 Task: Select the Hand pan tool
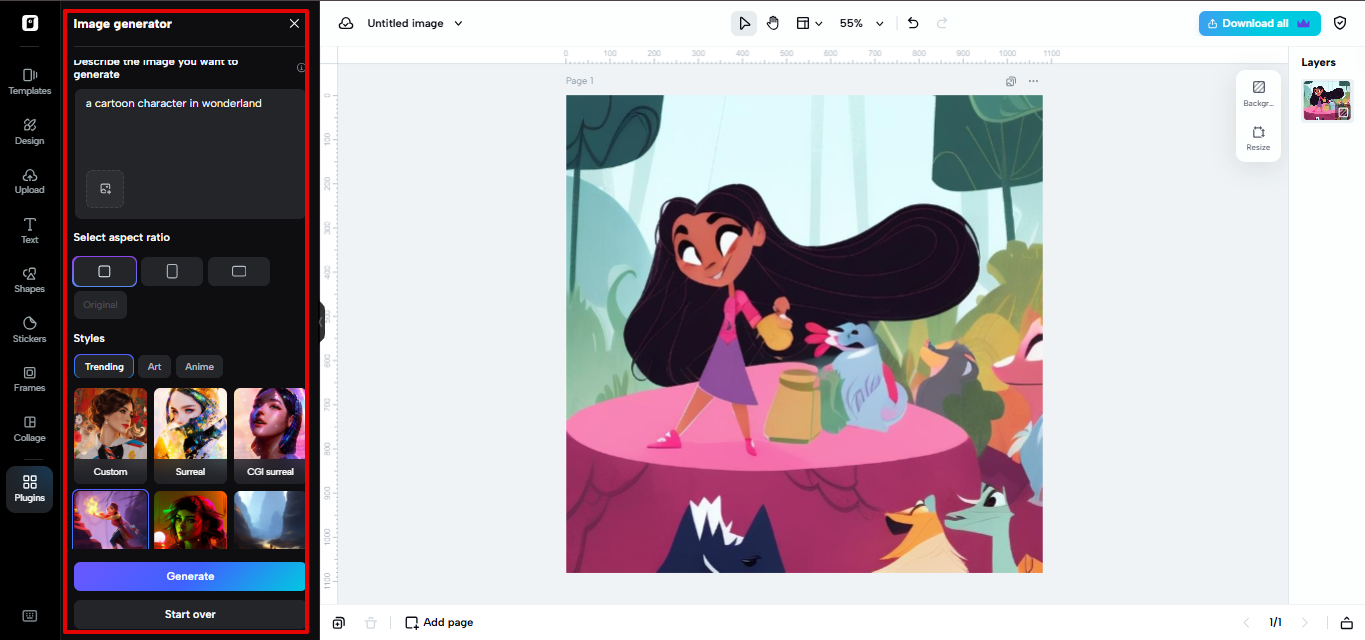pyautogui.click(x=773, y=22)
